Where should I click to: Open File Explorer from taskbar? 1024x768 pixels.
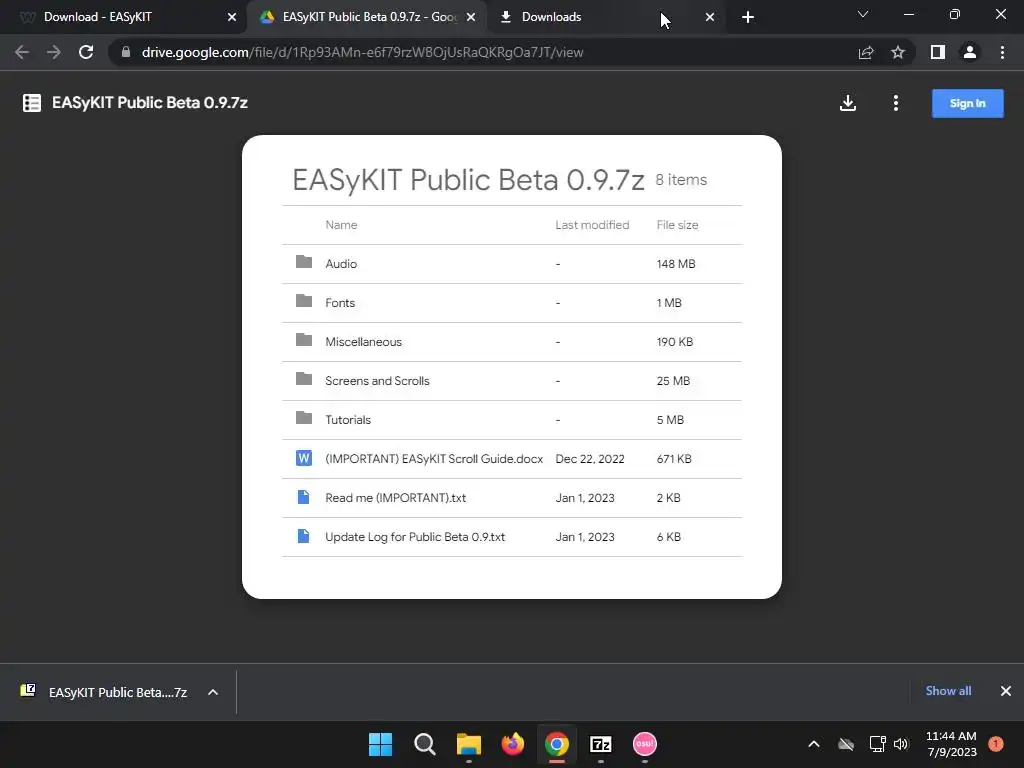tap(469, 744)
